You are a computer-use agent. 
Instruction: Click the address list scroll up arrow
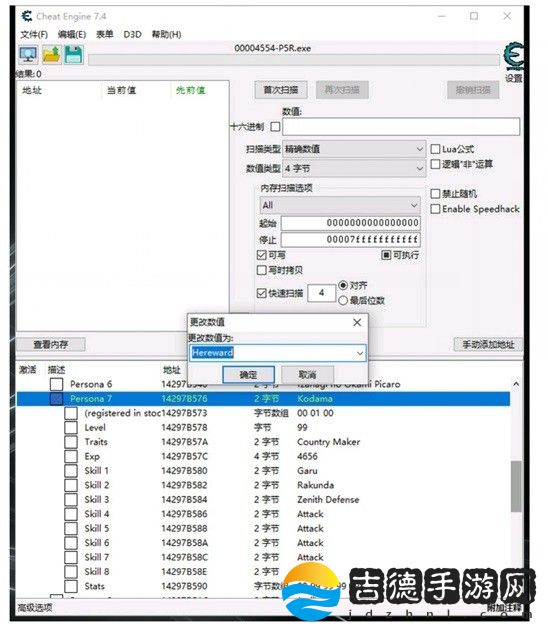pyautogui.click(x=516, y=384)
